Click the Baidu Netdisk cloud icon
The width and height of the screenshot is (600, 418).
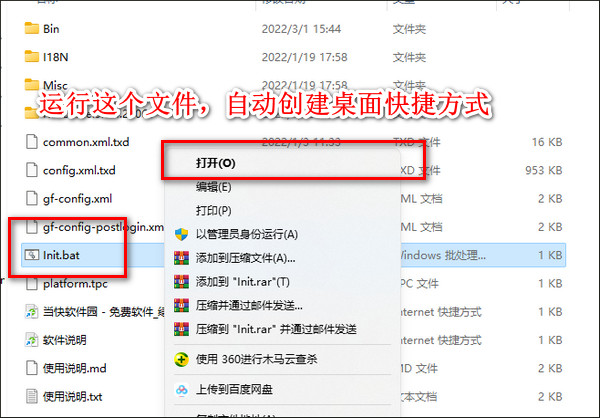tap(181, 389)
